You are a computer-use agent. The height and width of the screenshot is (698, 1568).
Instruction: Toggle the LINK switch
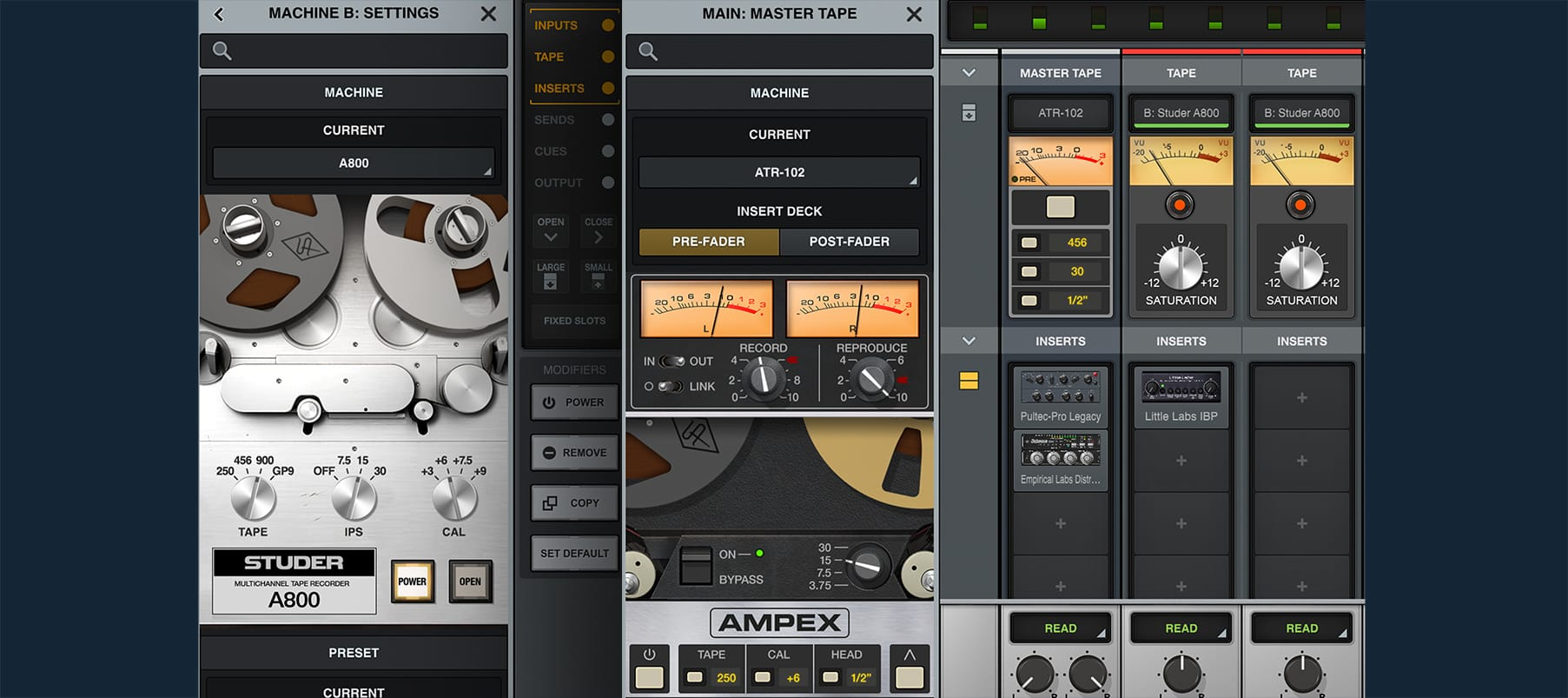point(670,387)
